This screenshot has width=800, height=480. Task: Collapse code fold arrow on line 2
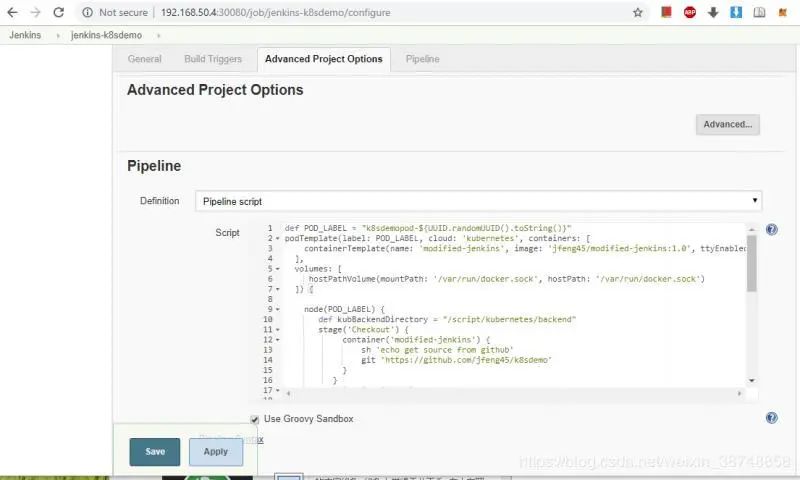tap(277, 239)
